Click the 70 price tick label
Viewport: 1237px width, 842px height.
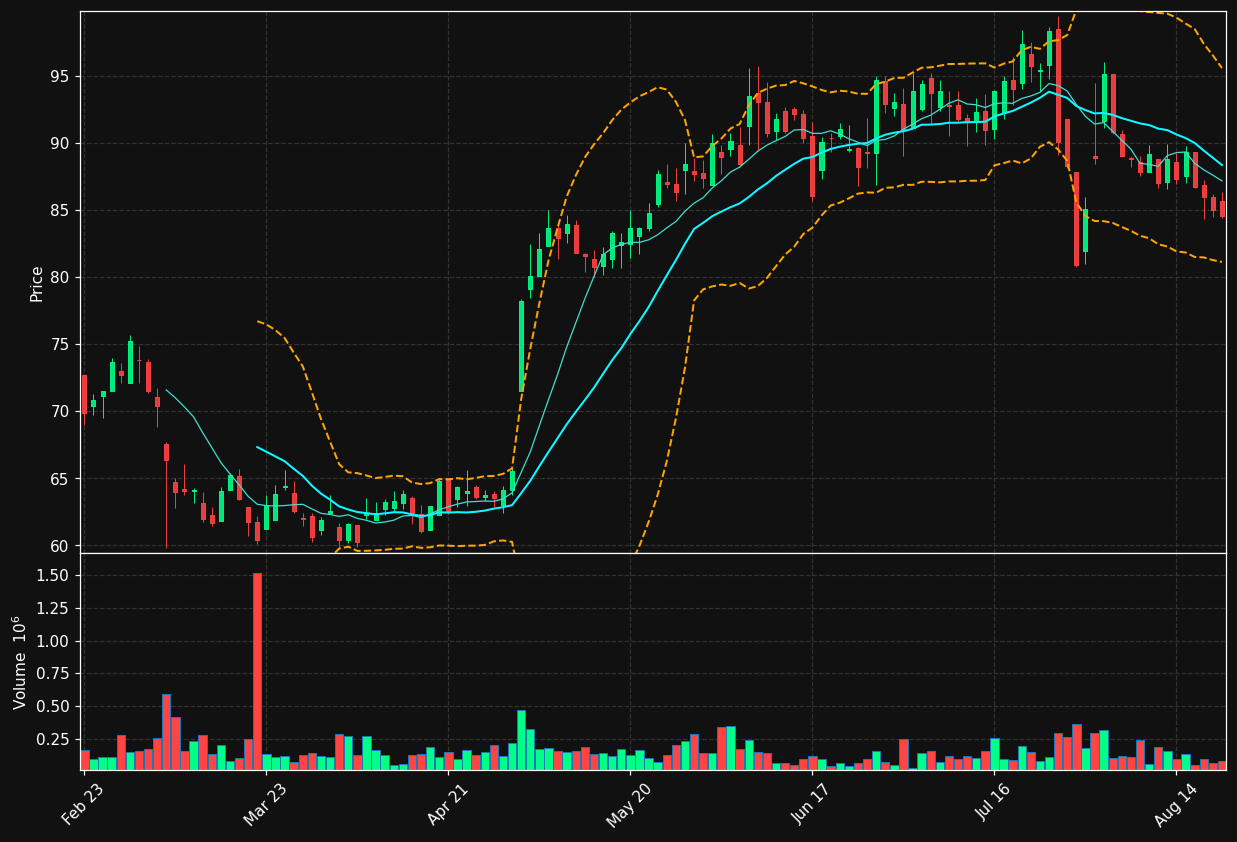coord(62,411)
